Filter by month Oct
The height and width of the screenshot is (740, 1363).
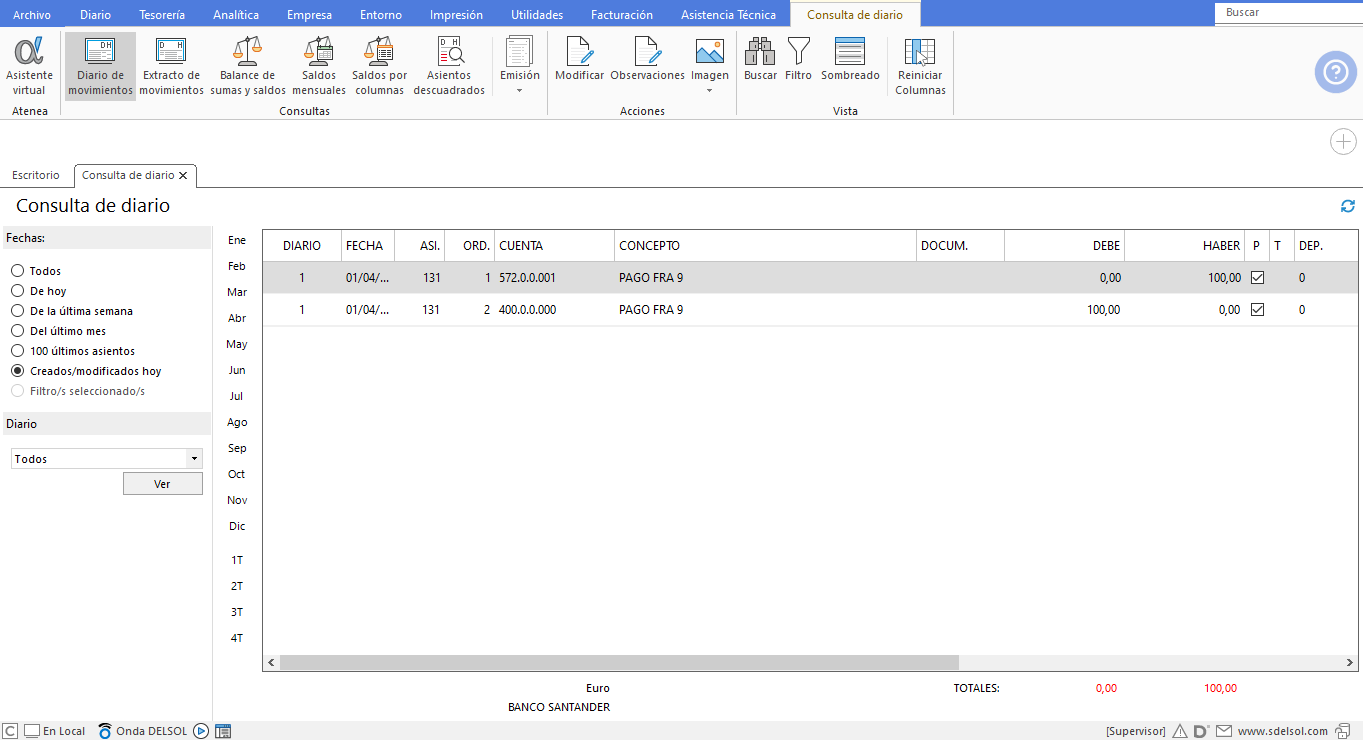(x=237, y=474)
